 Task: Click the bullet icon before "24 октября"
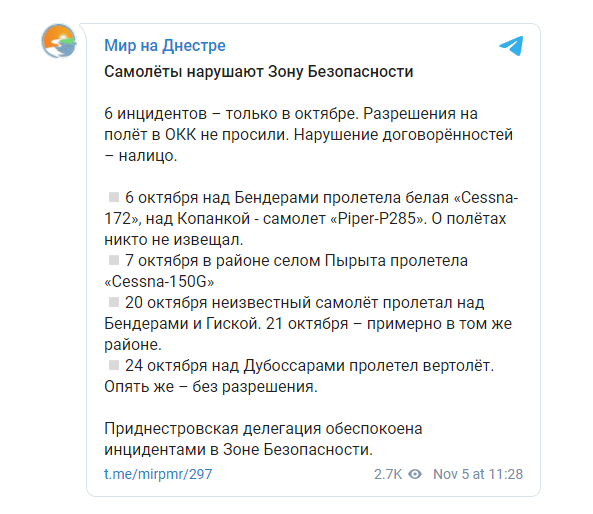tap(113, 365)
